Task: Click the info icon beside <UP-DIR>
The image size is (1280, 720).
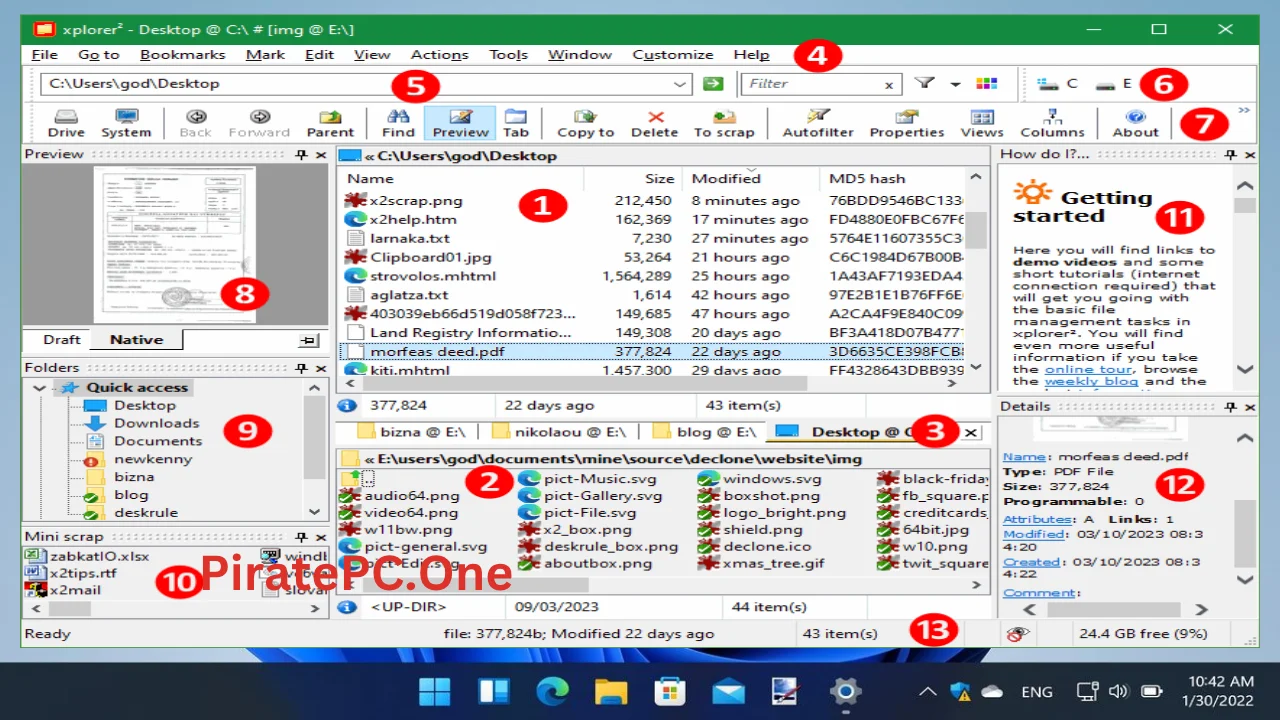Action: (347, 607)
